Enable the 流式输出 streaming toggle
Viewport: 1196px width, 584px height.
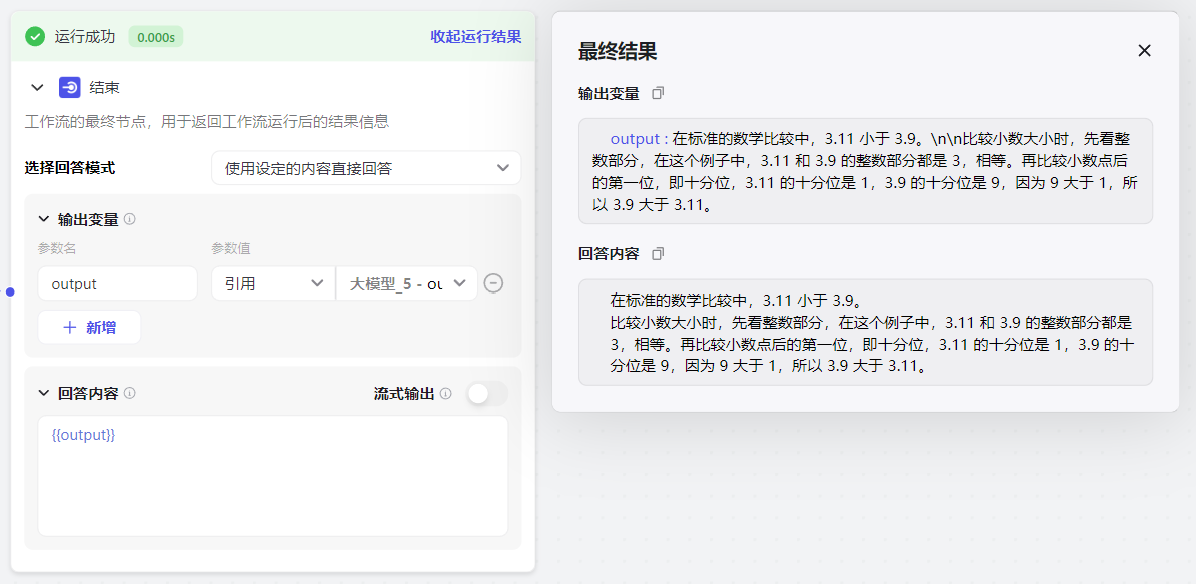[487, 393]
